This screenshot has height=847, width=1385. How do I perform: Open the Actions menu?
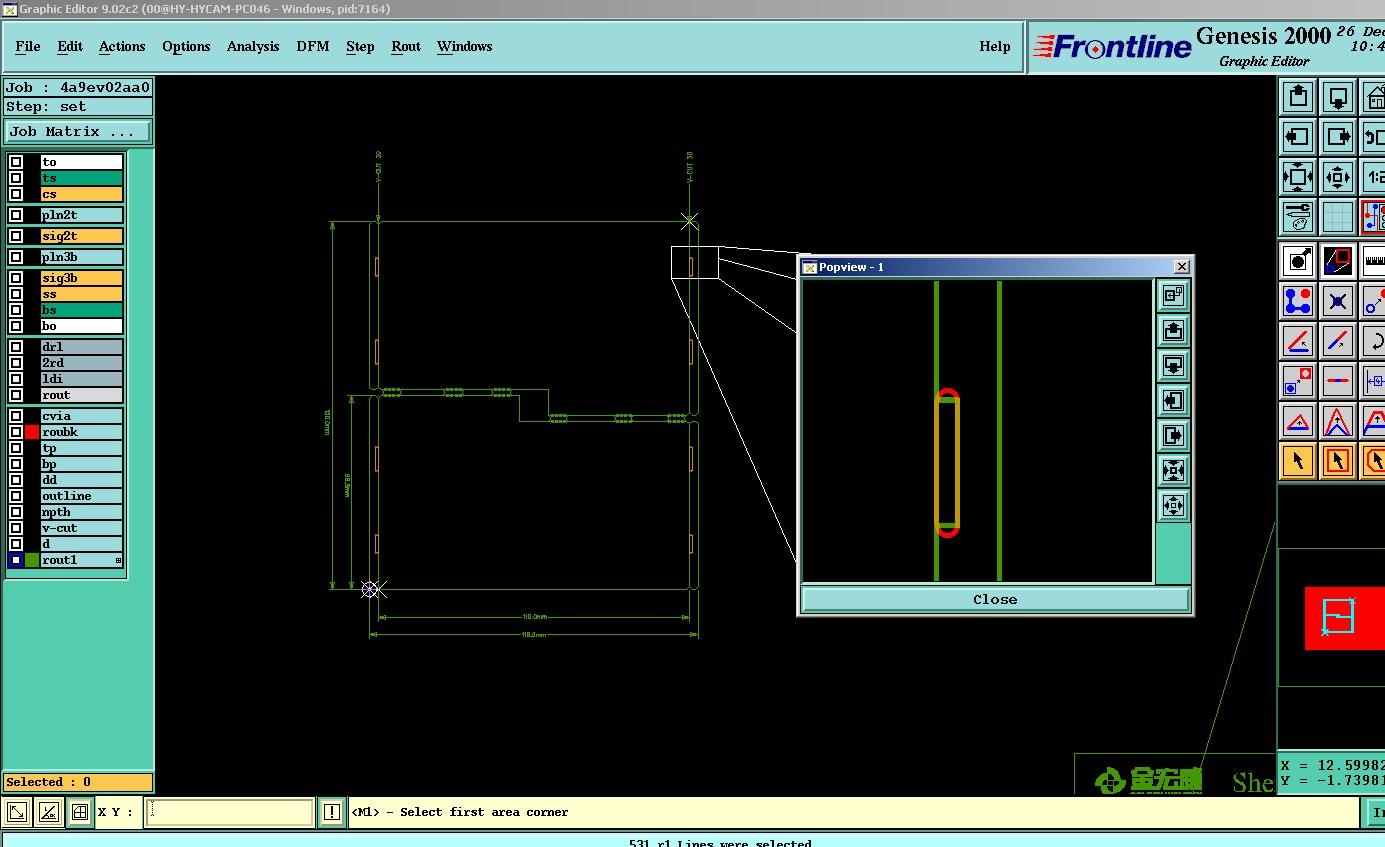[122, 46]
